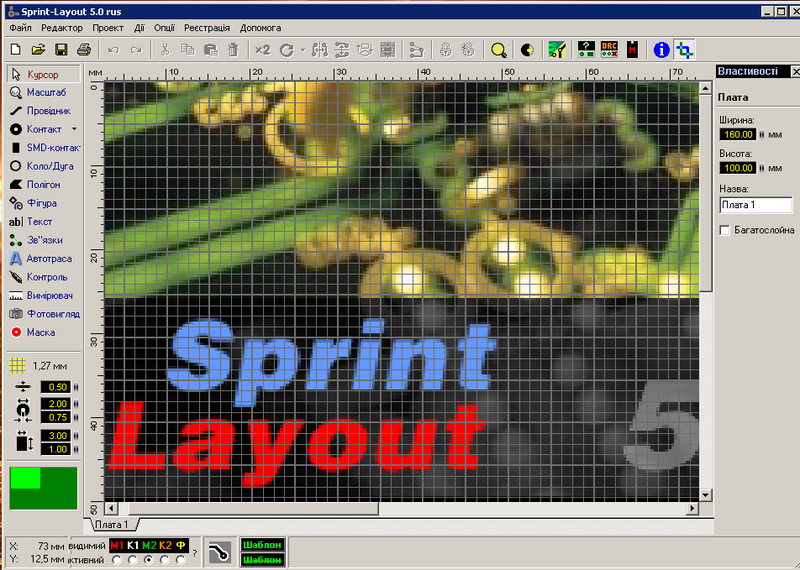Open a file with the folder icon
800x570 pixels.
(38, 49)
